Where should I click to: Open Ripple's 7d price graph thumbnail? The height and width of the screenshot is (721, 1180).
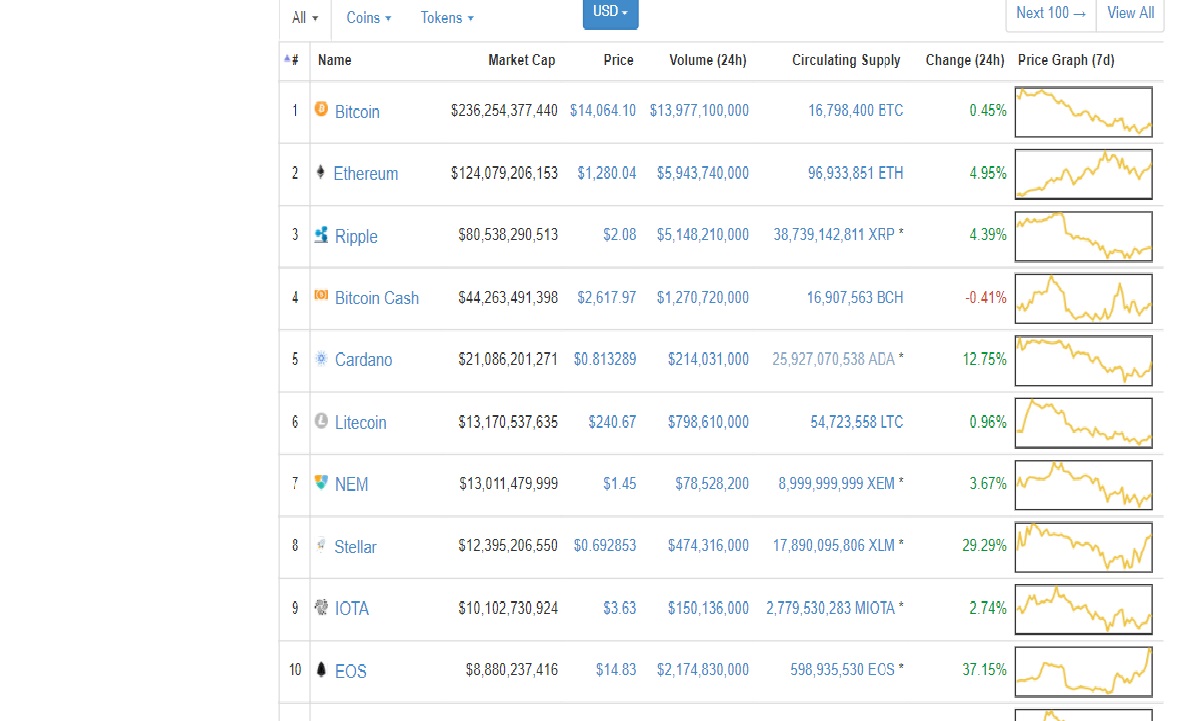click(1083, 236)
